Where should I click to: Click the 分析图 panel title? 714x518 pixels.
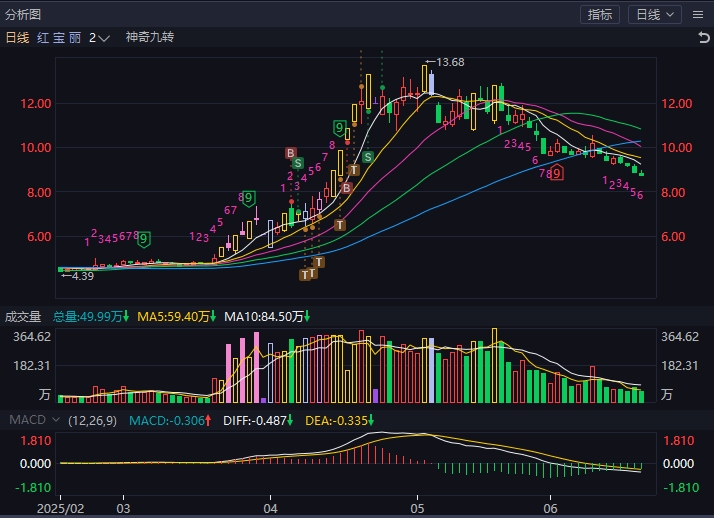click(23, 15)
